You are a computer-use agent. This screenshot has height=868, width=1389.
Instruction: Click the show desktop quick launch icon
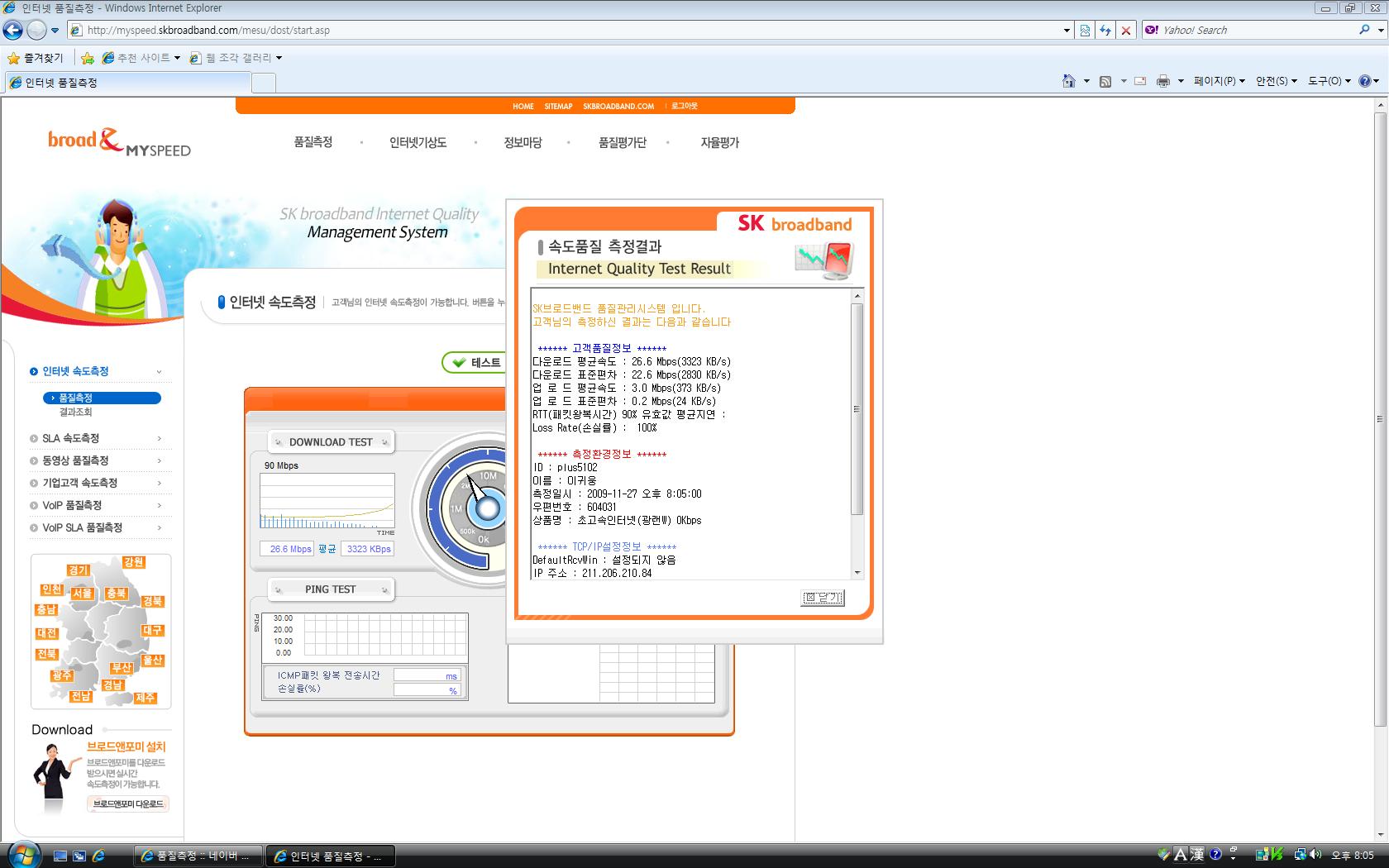coord(60,856)
